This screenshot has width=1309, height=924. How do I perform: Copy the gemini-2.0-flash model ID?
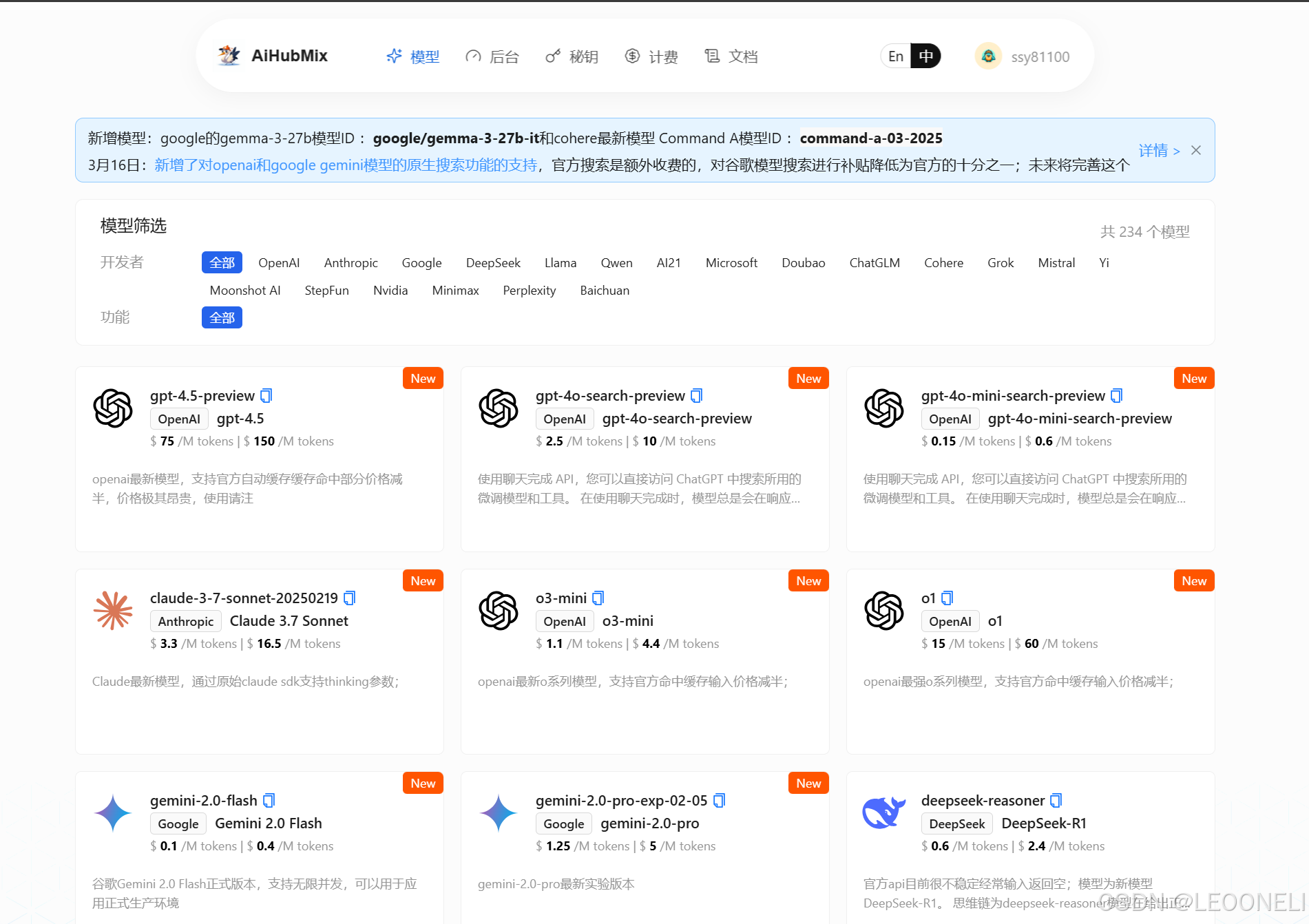(x=269, y=801)
